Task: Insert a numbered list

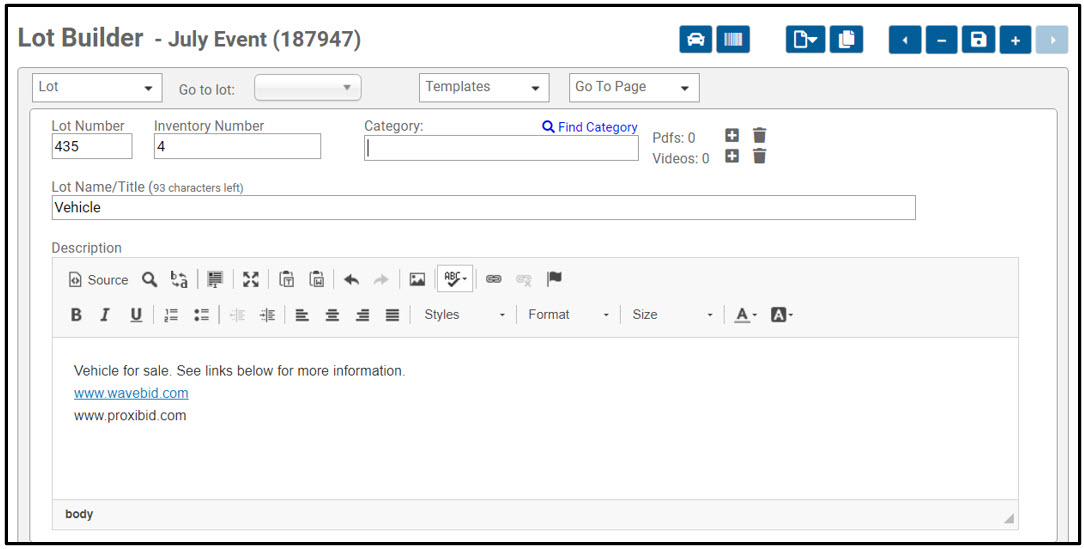Action: pyautogui.click(x=171, y=315)
